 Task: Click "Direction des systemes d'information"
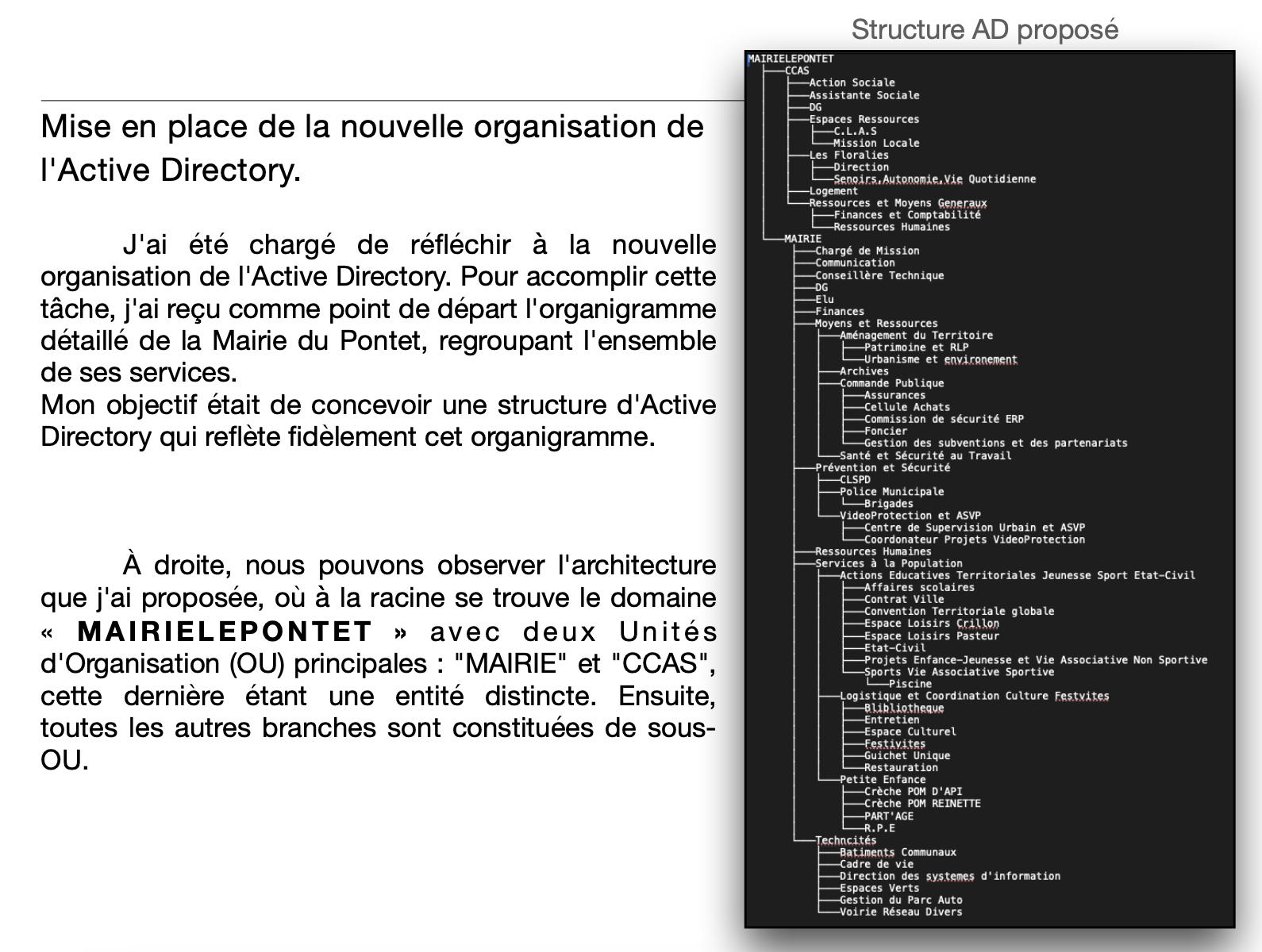click(x=950, y=876)
